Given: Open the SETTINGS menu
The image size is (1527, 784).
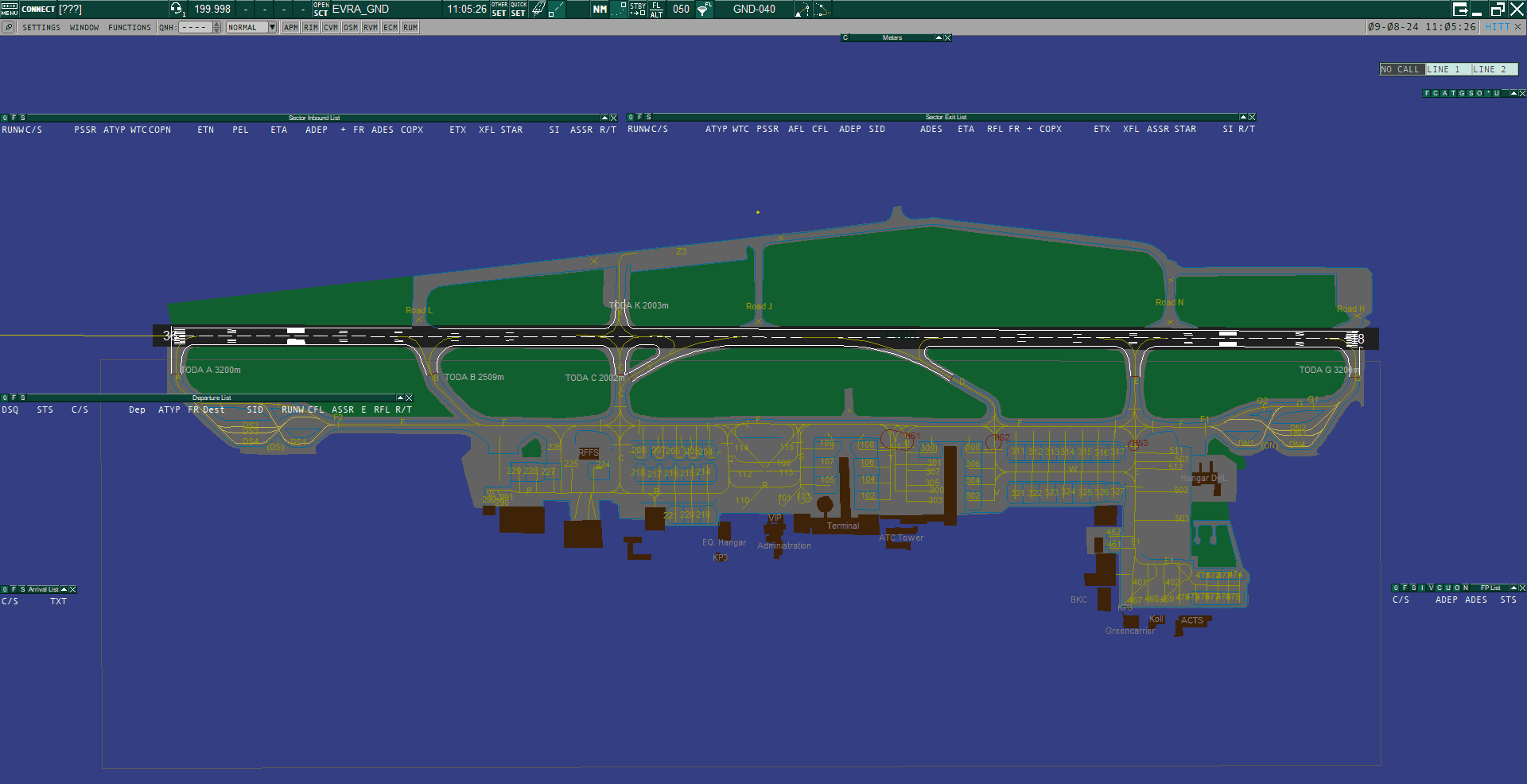Looking at the screenshot, I should (x=41, y=27).
